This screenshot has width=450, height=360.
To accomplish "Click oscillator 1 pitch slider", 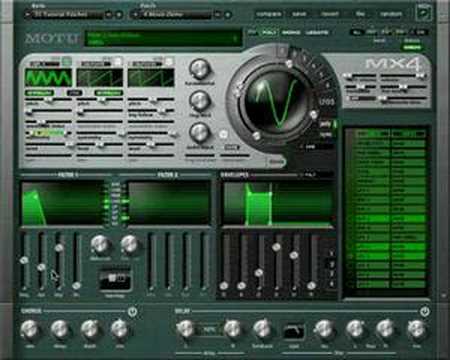I will point(49,99).
